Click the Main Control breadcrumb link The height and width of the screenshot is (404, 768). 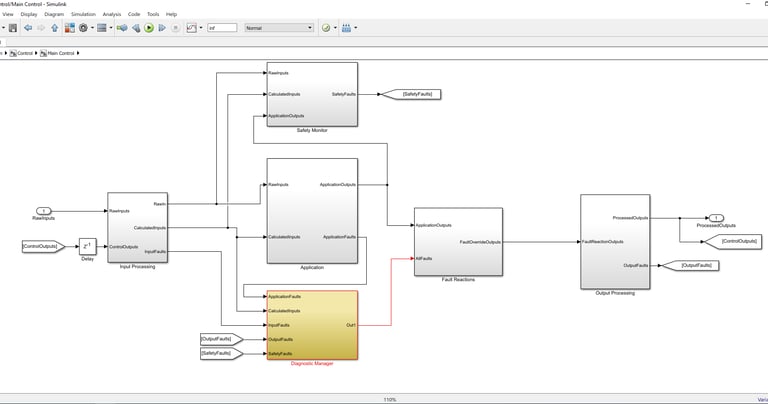(57, 53)
